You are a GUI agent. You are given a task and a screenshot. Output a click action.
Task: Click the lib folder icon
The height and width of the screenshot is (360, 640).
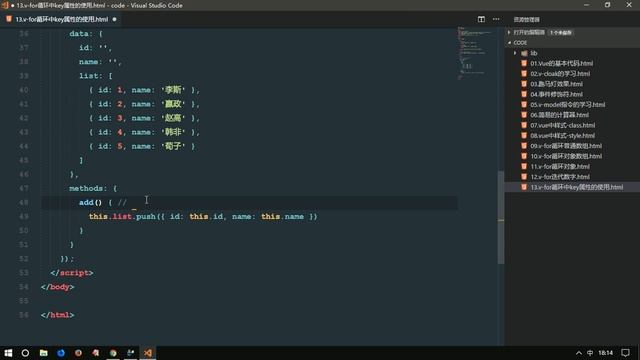(524, 53)
